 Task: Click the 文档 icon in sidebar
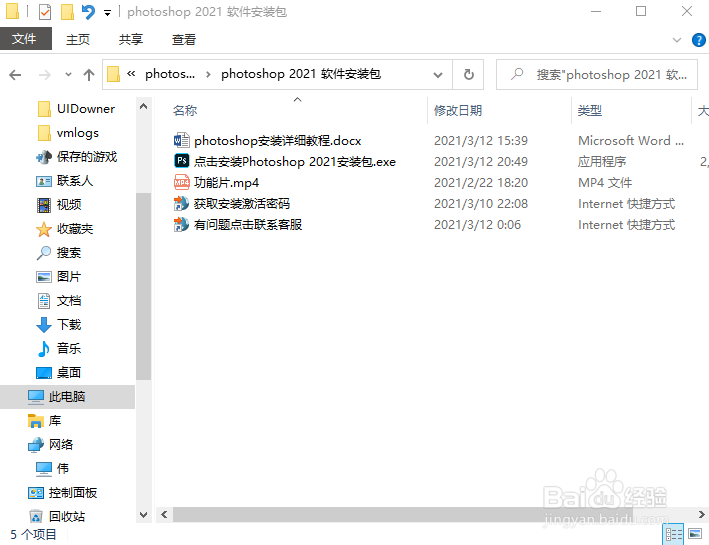(44, 301)
